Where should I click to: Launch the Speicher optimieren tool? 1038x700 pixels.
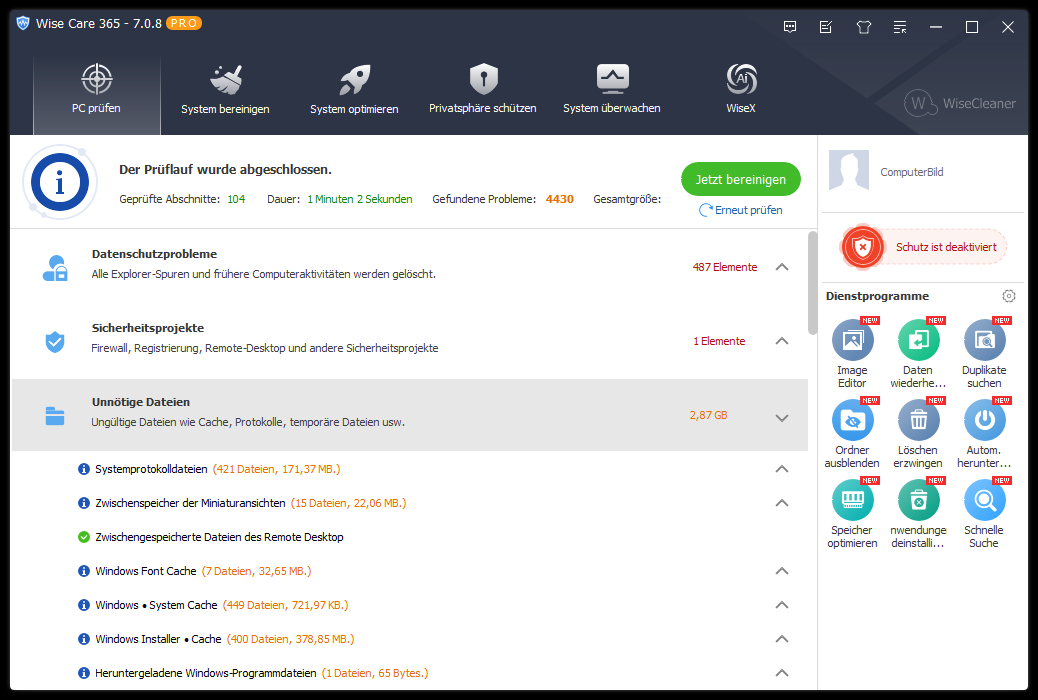point(852,514)
